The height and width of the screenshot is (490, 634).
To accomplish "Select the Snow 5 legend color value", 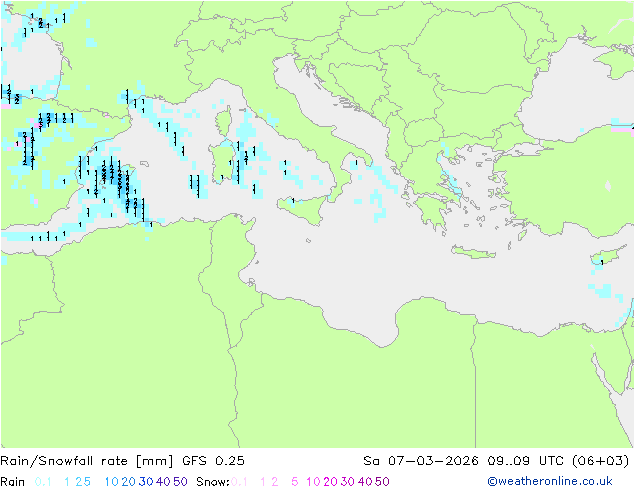I will (x=294, y=482).
